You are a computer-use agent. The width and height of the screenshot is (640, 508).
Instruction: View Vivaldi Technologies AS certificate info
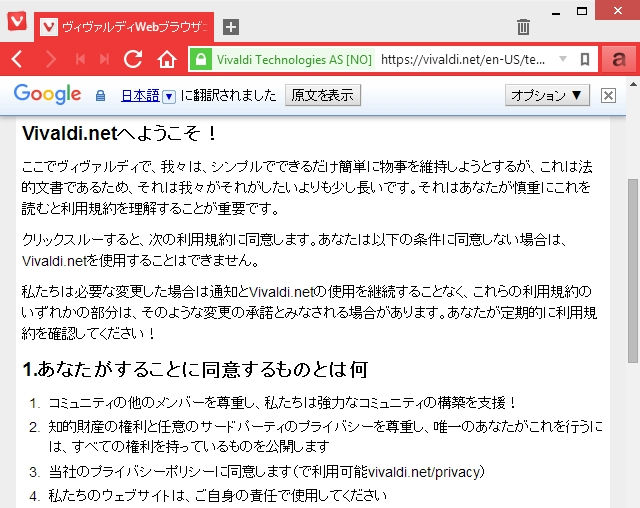pos(294,60)
